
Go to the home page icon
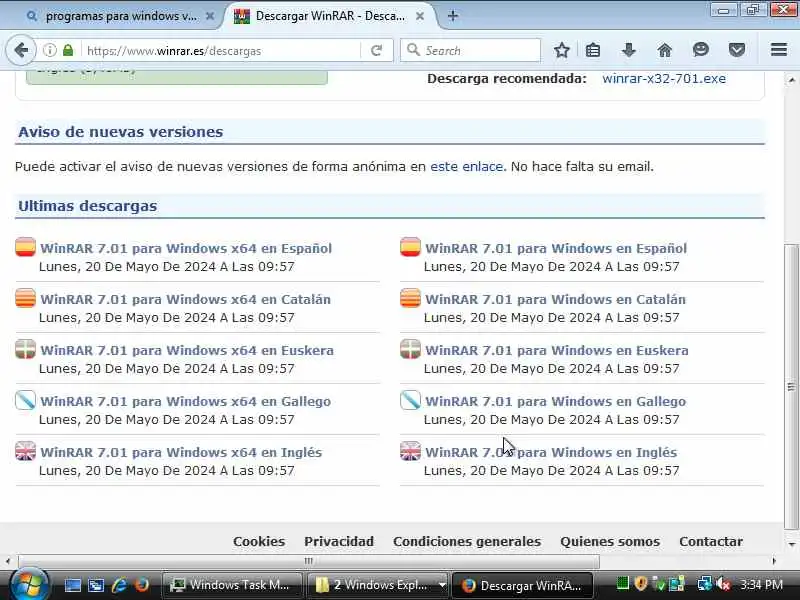[x=664, y=50]
